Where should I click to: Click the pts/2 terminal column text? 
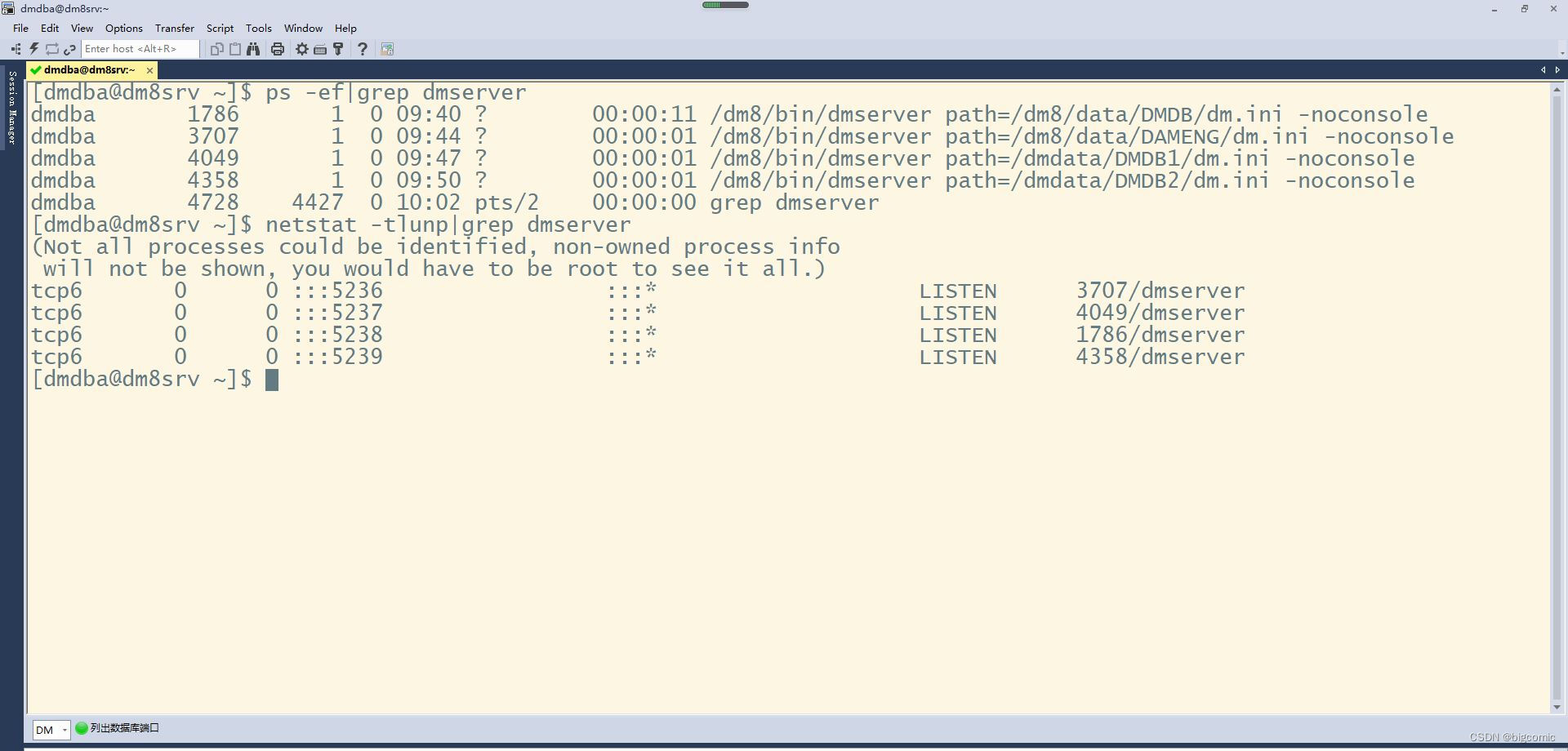[507, 202]
